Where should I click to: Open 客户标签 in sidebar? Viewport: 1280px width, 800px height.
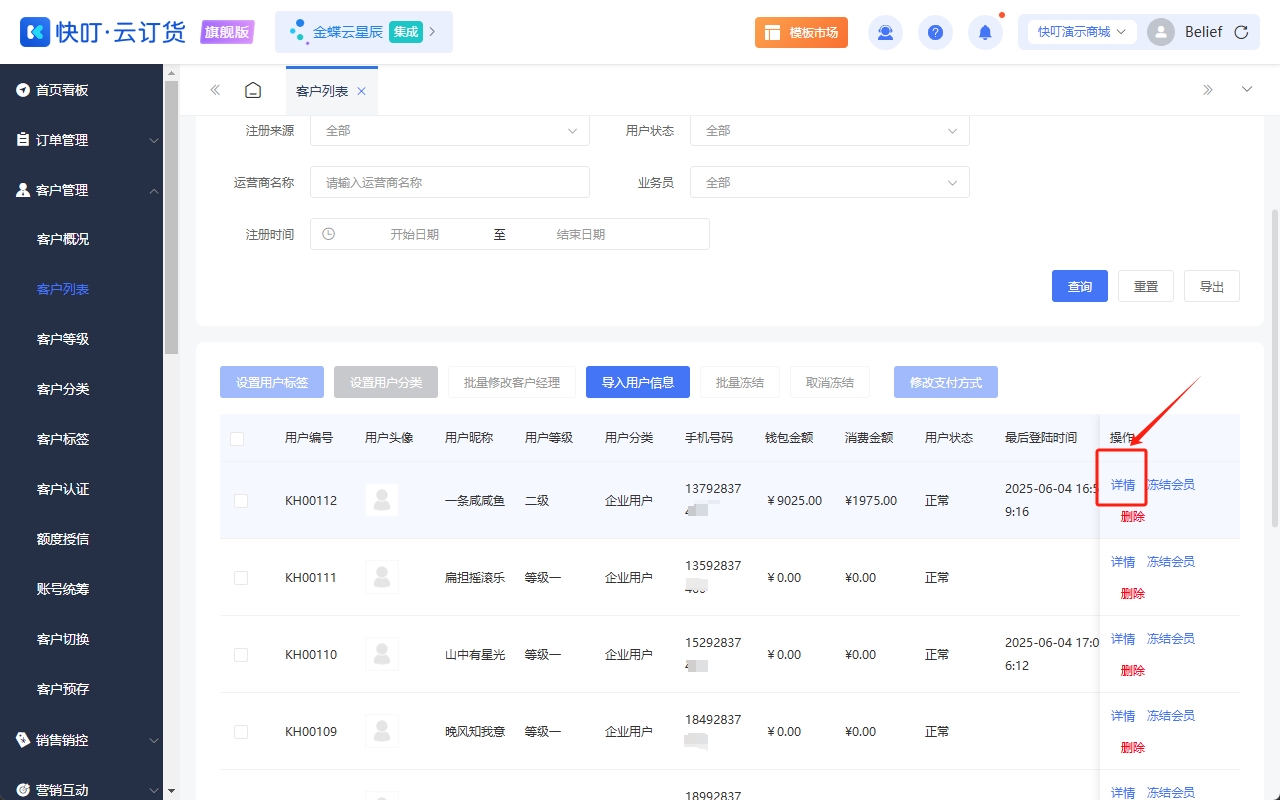click(63, 439)
